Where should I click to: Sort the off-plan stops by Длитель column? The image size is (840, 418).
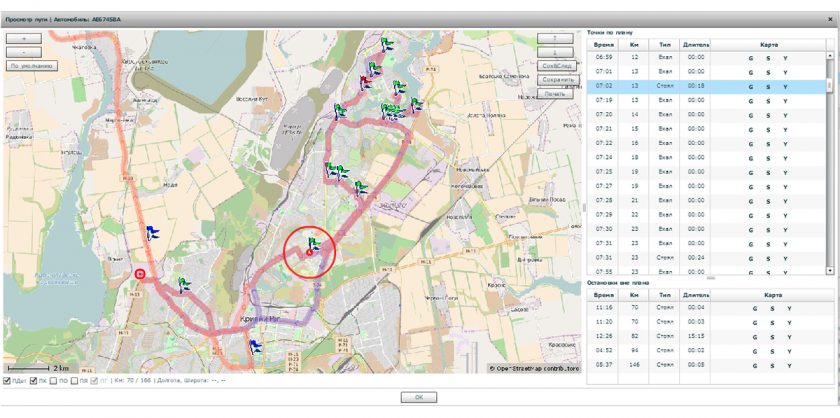coord(696,296)
